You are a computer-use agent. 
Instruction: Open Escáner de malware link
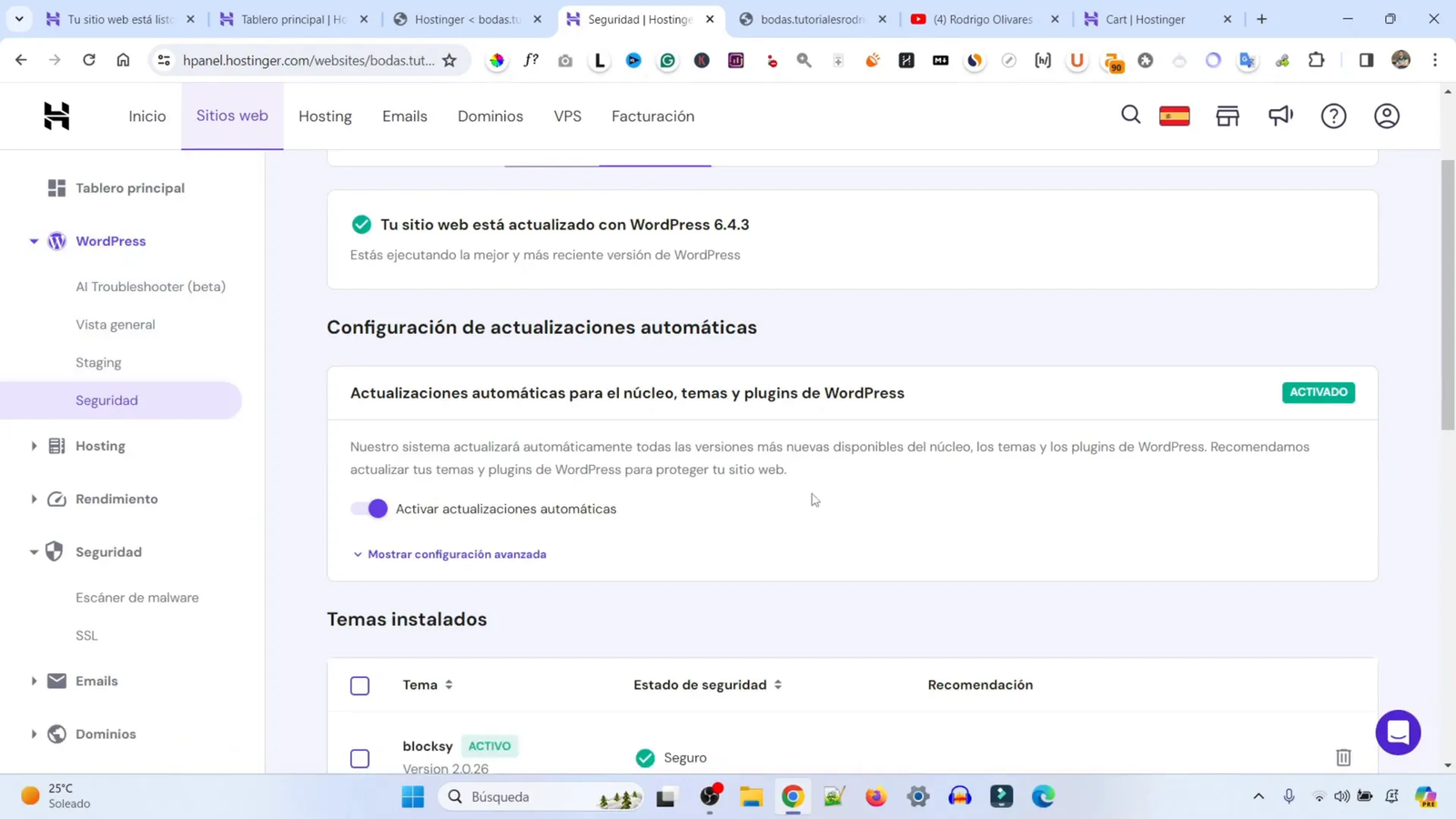tap(137, 598)
